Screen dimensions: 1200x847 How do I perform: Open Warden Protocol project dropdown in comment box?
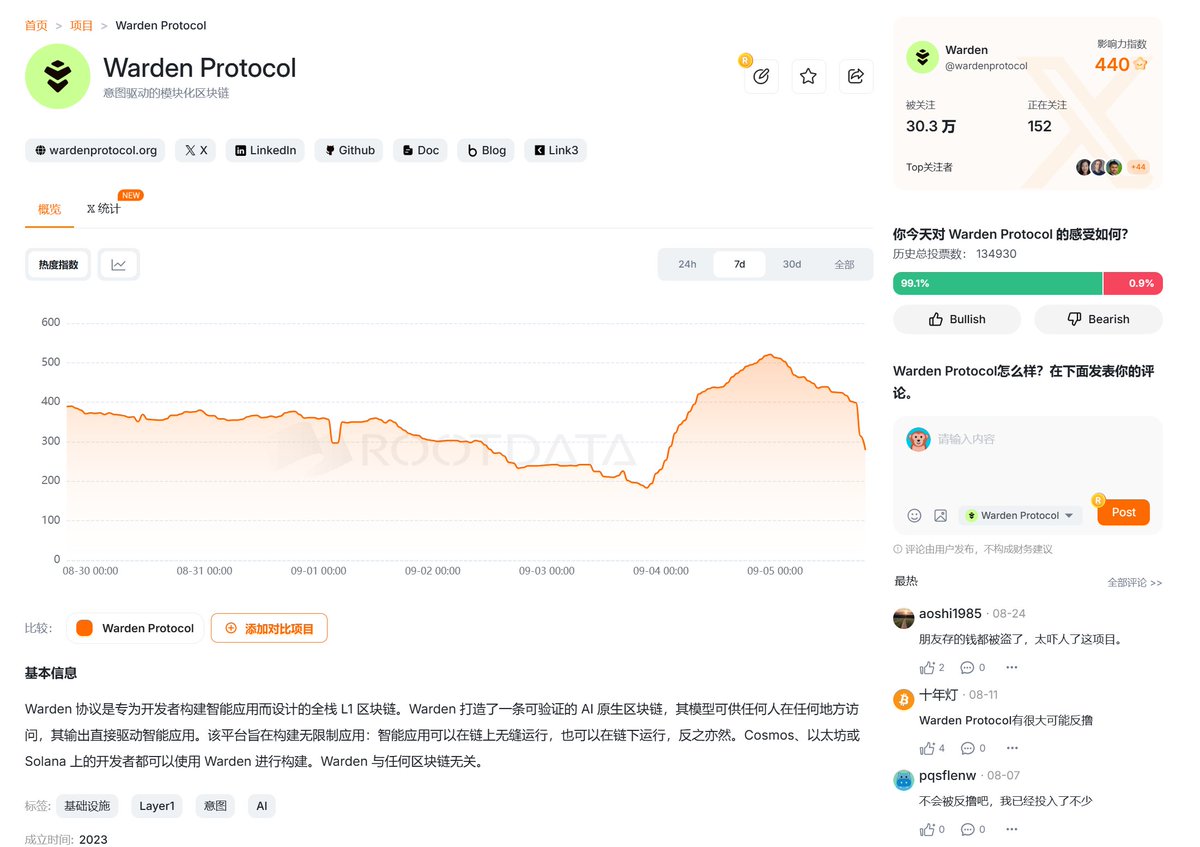pyautogui.click(x=1020, y=515)
